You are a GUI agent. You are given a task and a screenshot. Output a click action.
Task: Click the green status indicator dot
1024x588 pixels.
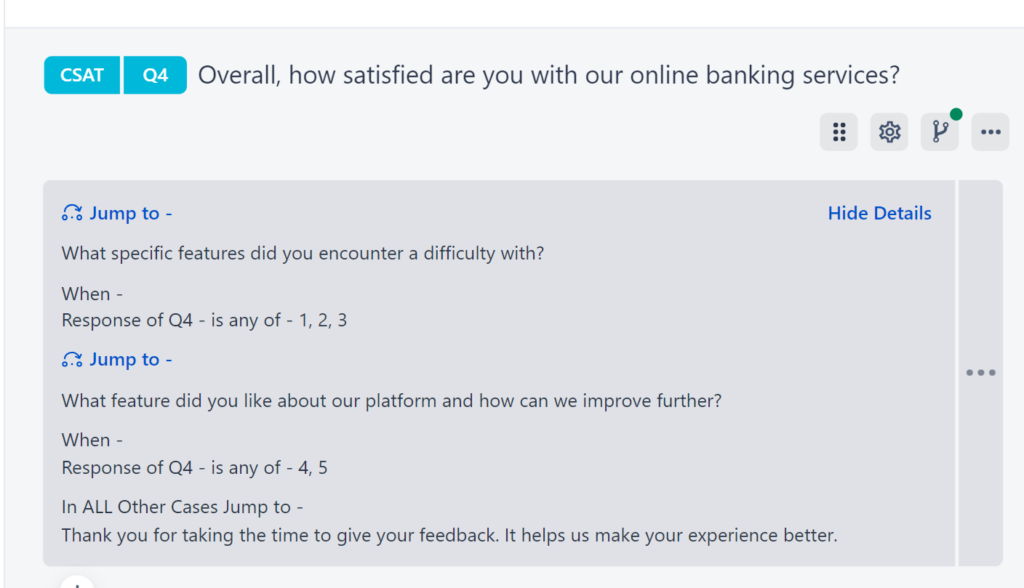pos(956,115)
